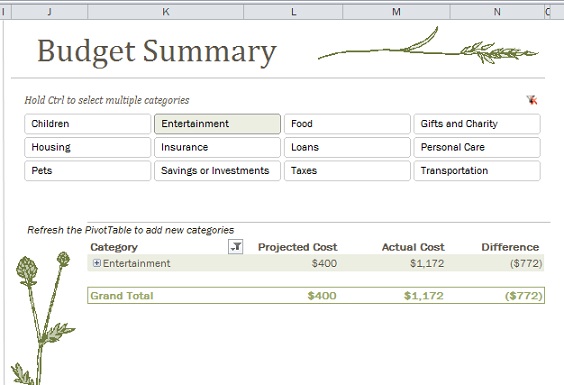Click the Budget Summary title

(157, 52)
